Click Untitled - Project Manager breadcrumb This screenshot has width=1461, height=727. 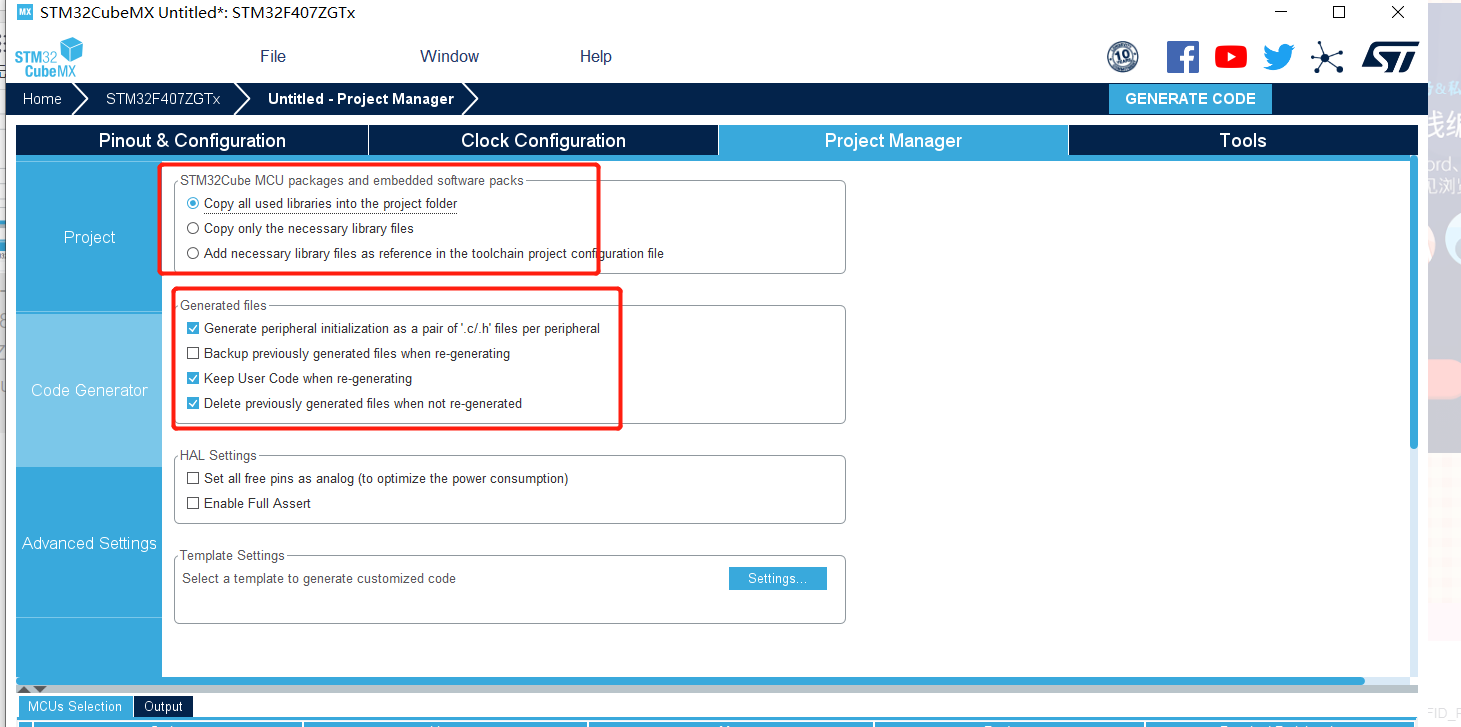(361, 99)
